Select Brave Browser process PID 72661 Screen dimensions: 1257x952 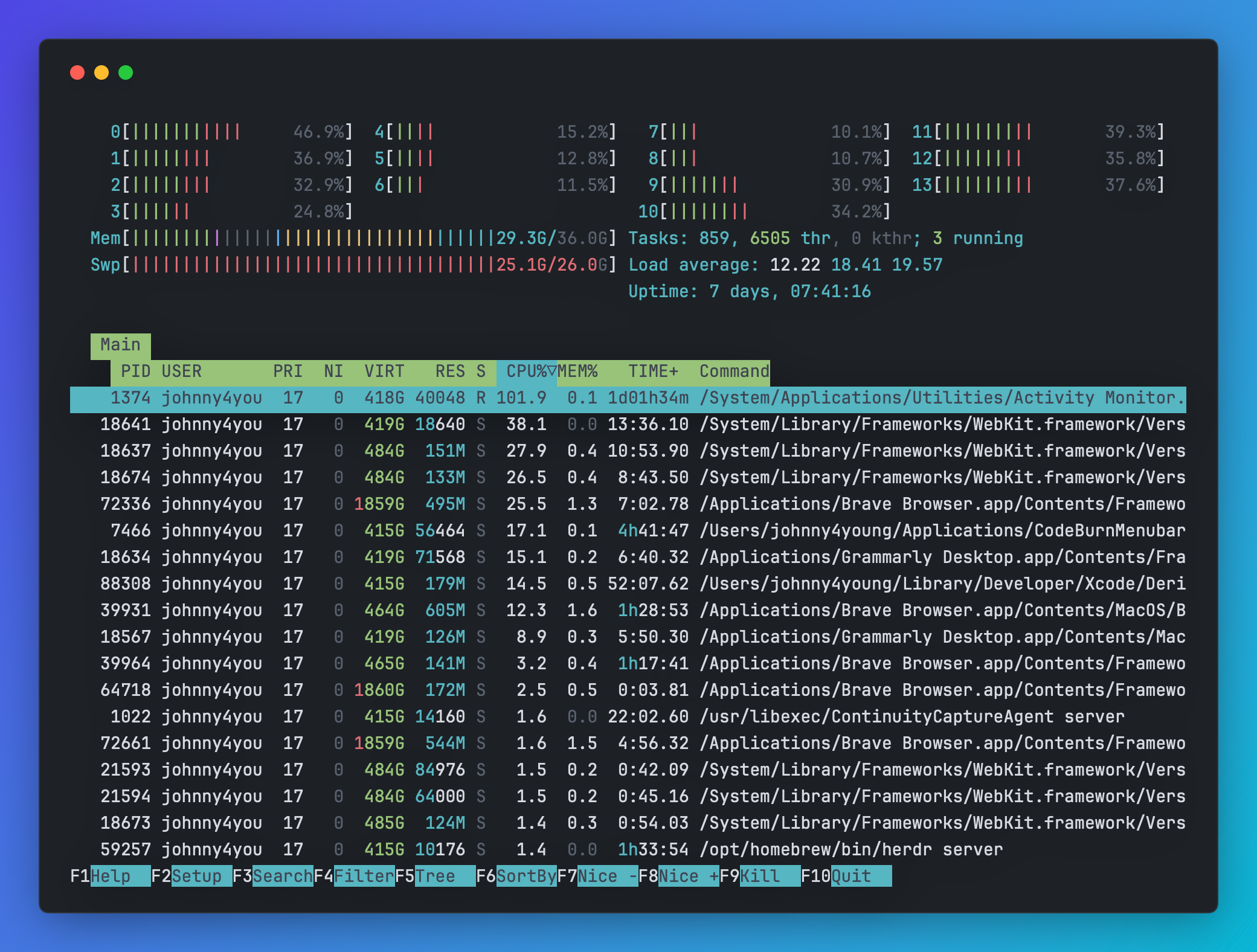628,744
